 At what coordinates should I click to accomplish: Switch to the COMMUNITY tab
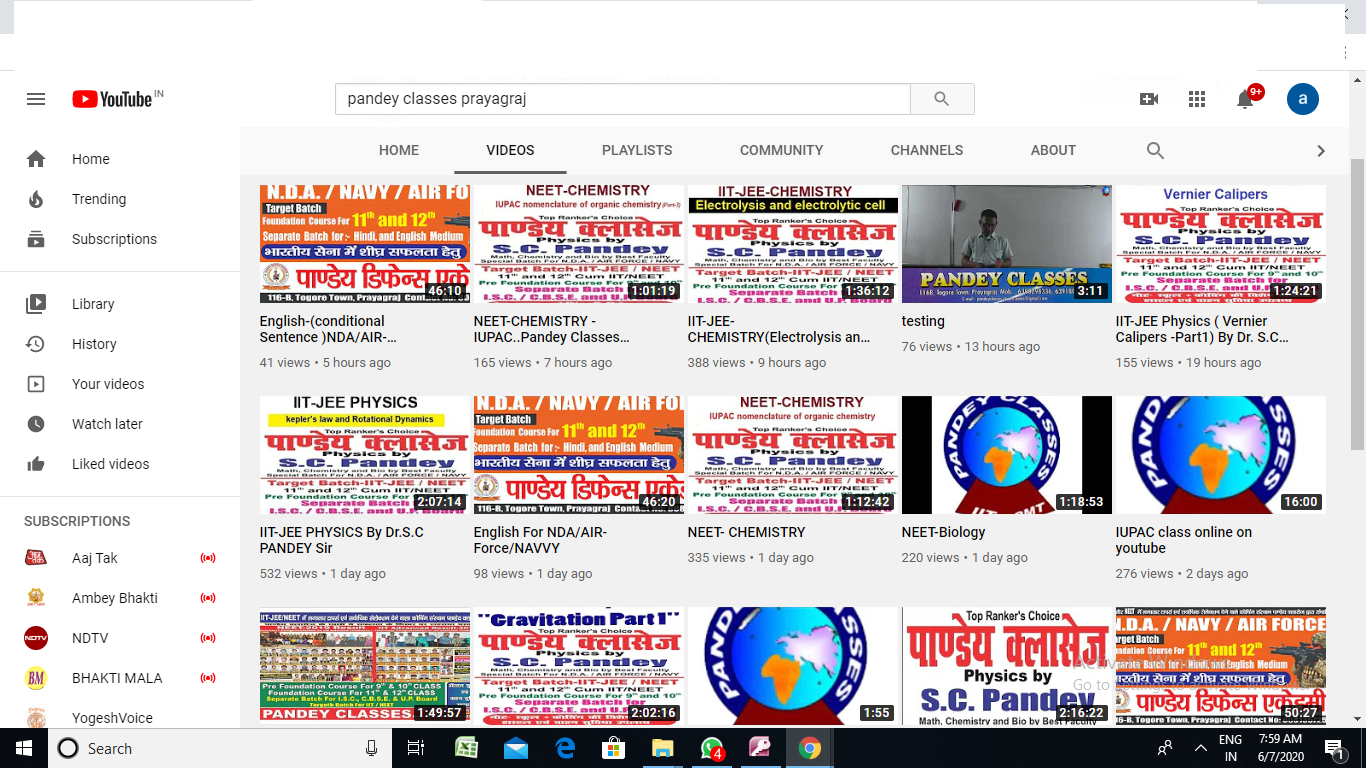coord(782,150)
